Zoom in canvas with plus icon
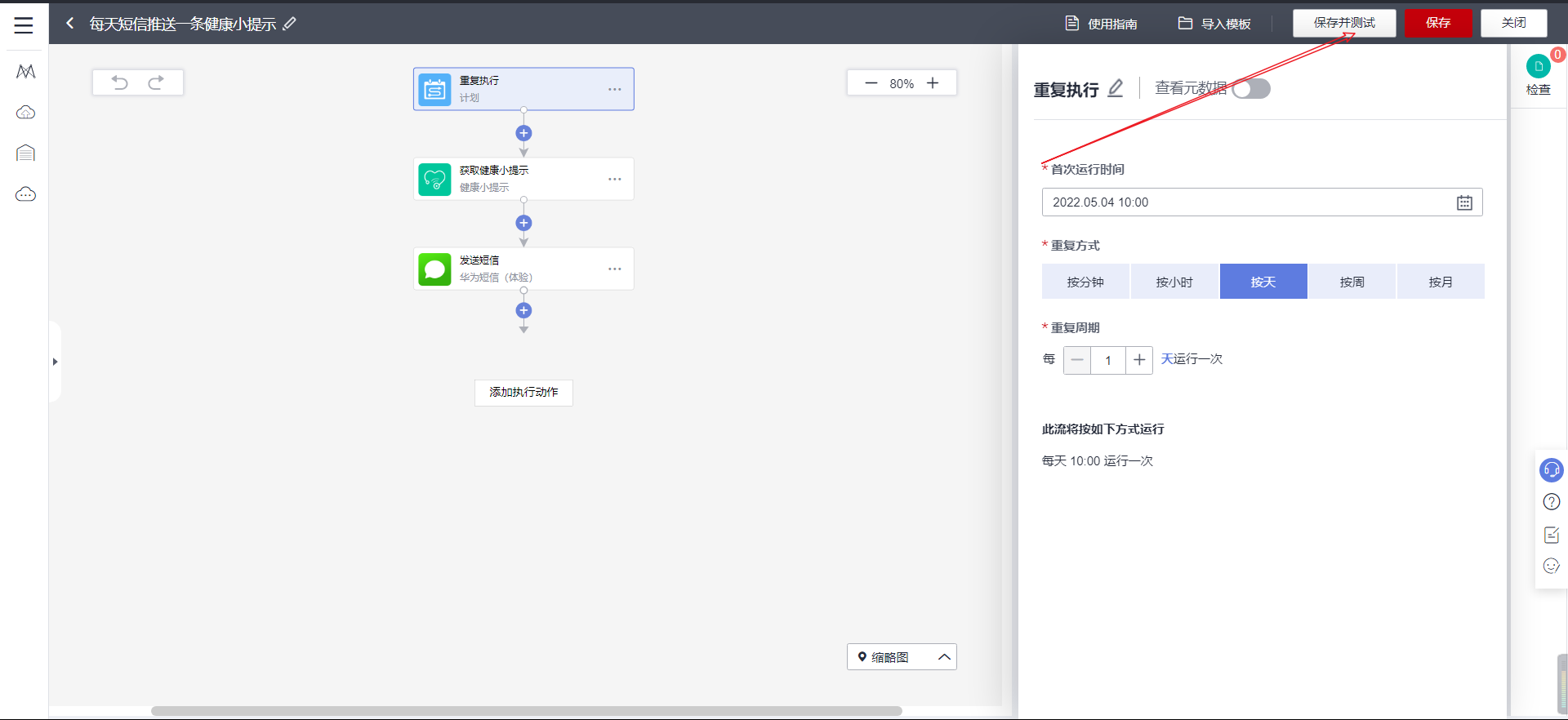 (933, 83)
